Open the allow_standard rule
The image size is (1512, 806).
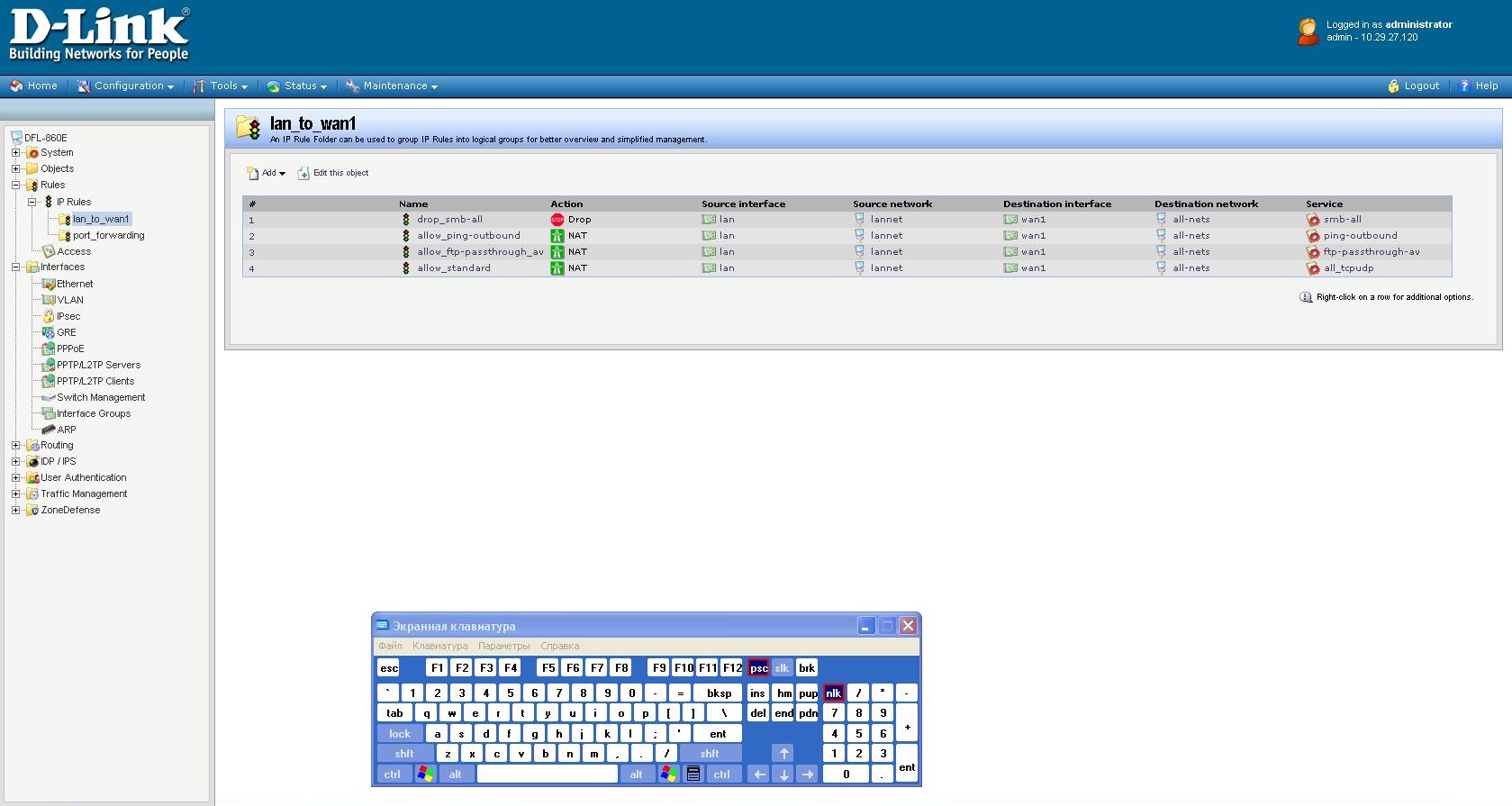[454, 268]
